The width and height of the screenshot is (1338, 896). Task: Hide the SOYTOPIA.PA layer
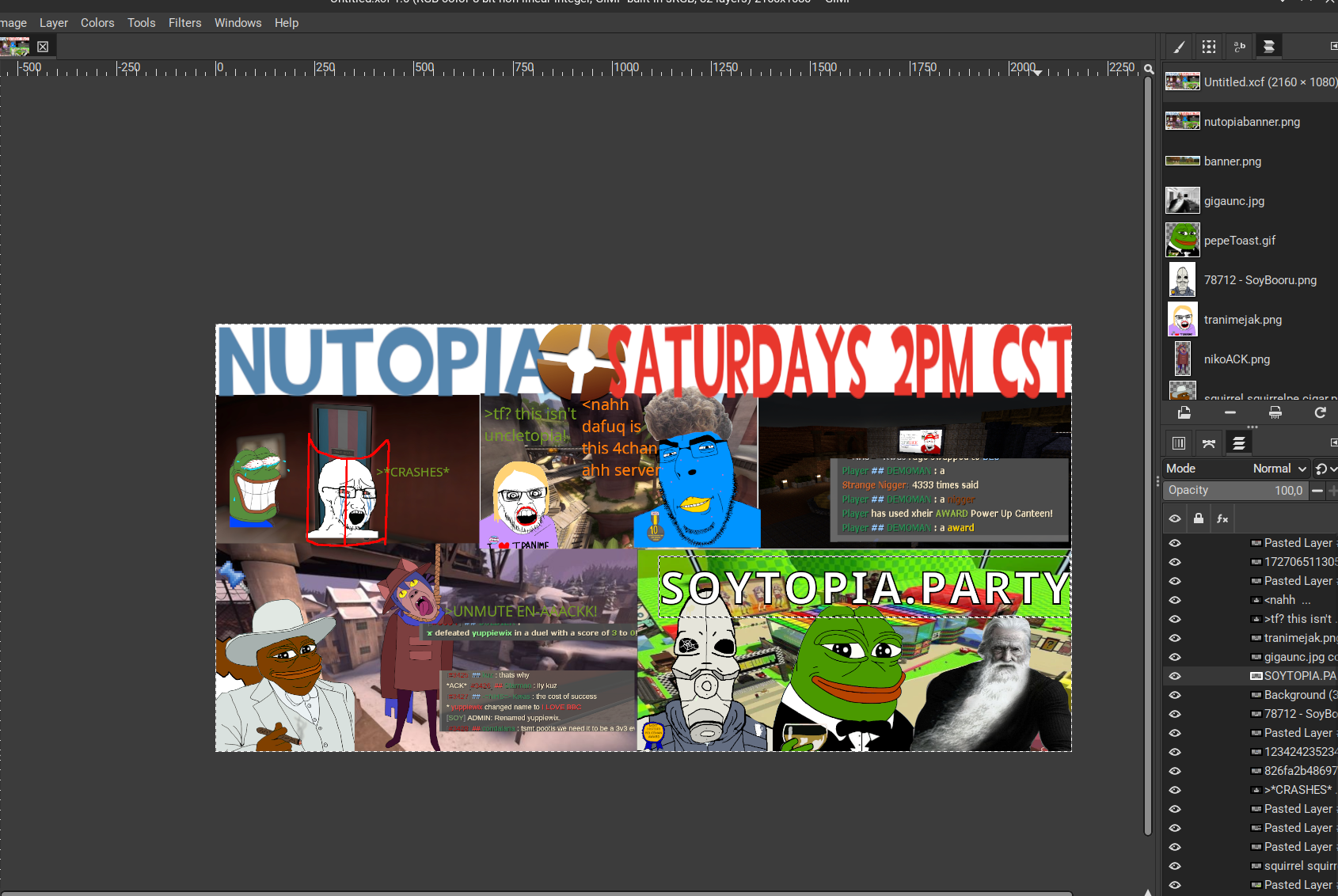[1175, 676]
